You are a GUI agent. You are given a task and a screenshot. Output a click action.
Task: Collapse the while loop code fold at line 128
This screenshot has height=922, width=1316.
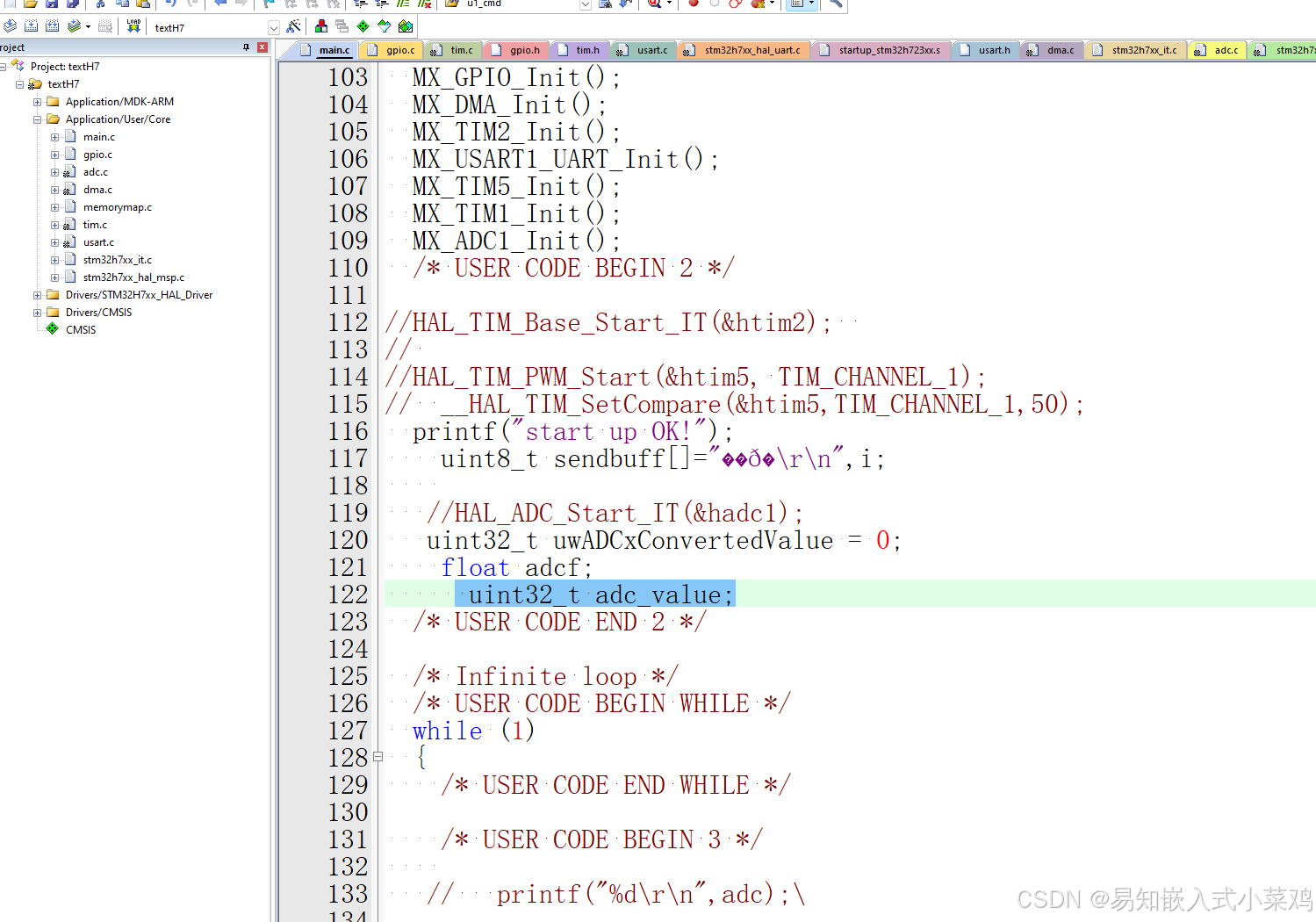click(x=378, y=756)
